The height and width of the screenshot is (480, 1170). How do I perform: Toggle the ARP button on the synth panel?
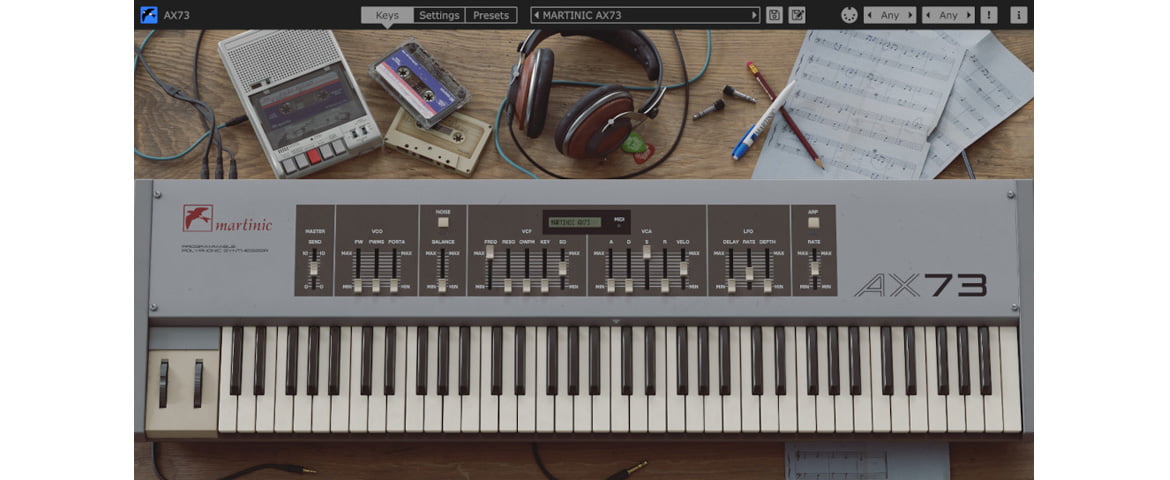[813, 222]
